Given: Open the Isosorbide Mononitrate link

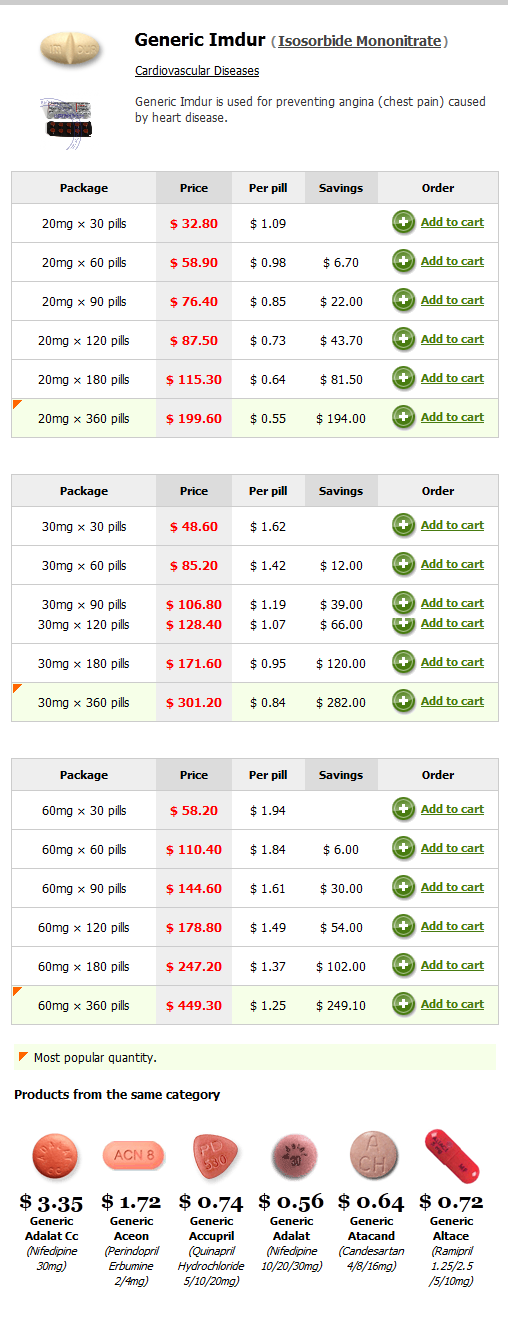Looking at the screenshot, I should [360, 41].
